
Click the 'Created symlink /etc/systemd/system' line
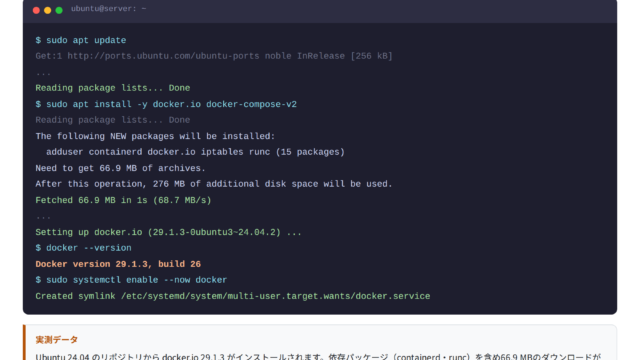pyautogui.click(x=233, y=296)
